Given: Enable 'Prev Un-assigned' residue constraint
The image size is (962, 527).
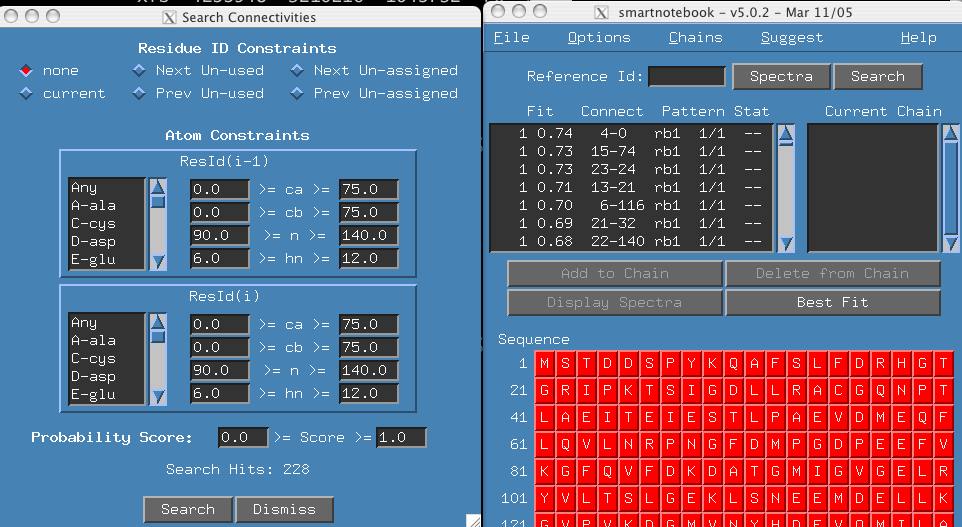Looking at the screenshot, I should [x=298, y=94].
